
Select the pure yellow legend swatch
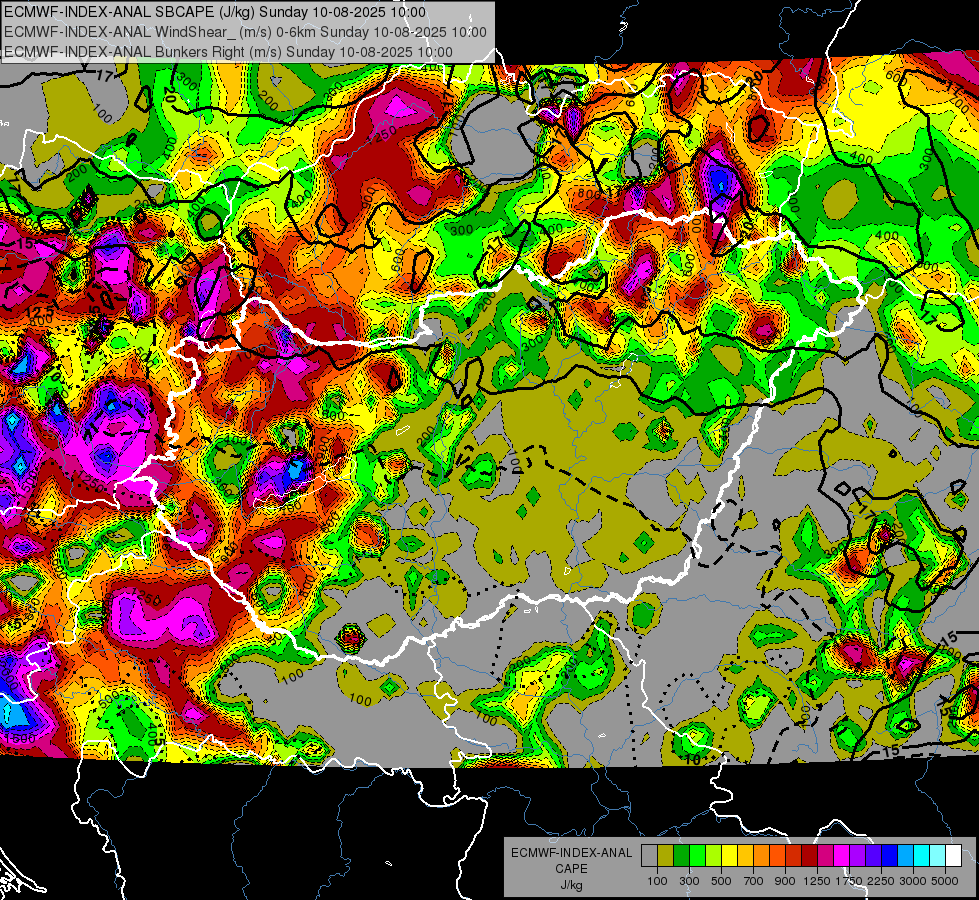[x=729, y=856]
